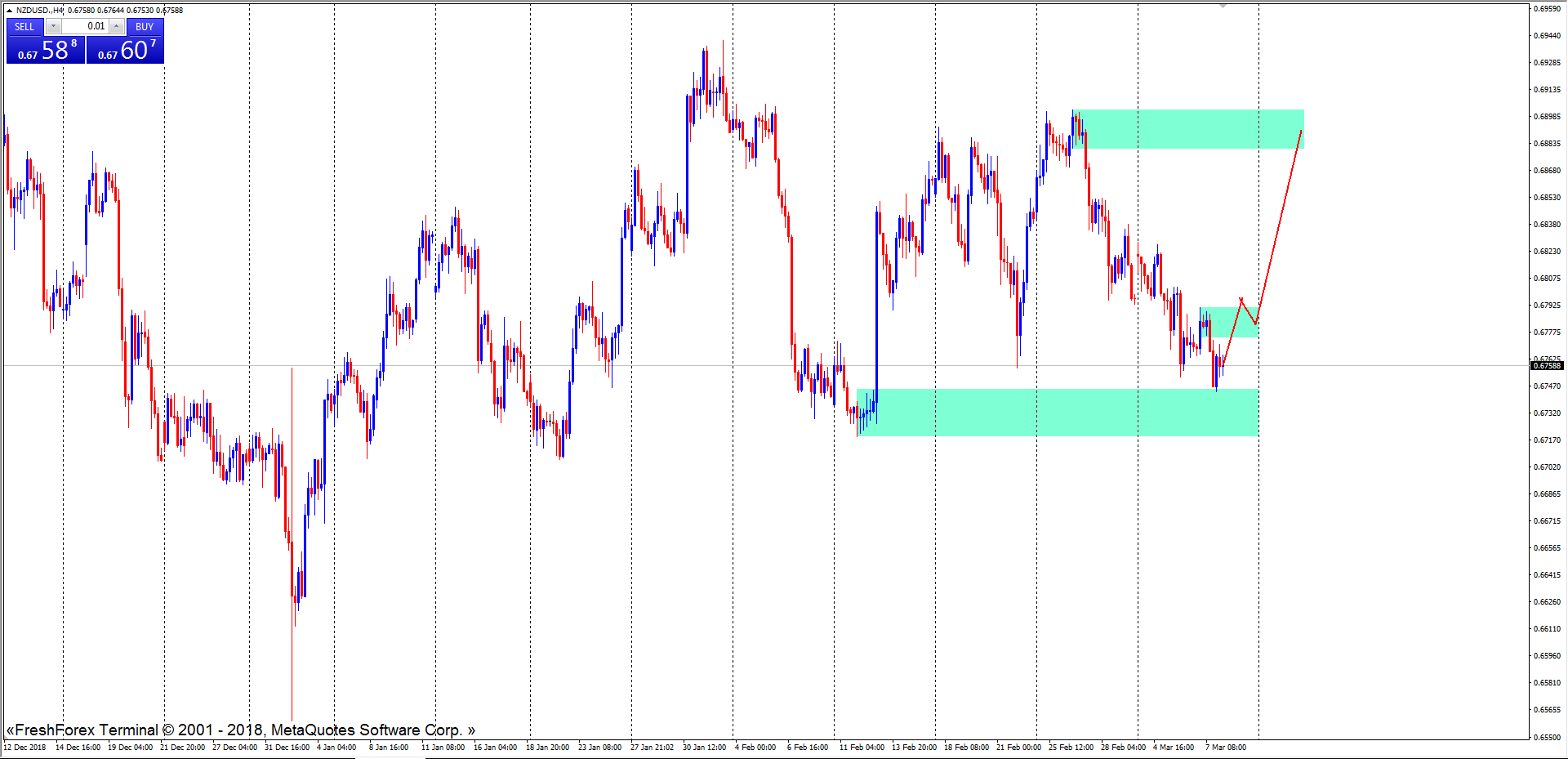Click the 7 Mar 08:00 time label
Image resolution: width=1568 pixels, height=759 pixels.
click(x=1225, y=748)
